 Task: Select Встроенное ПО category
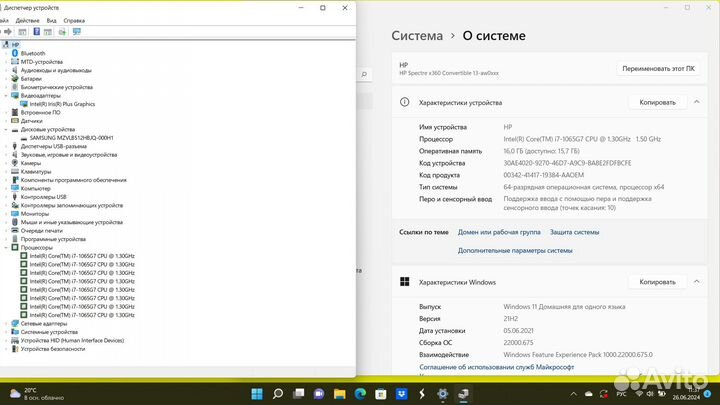[x=40, y=112]
